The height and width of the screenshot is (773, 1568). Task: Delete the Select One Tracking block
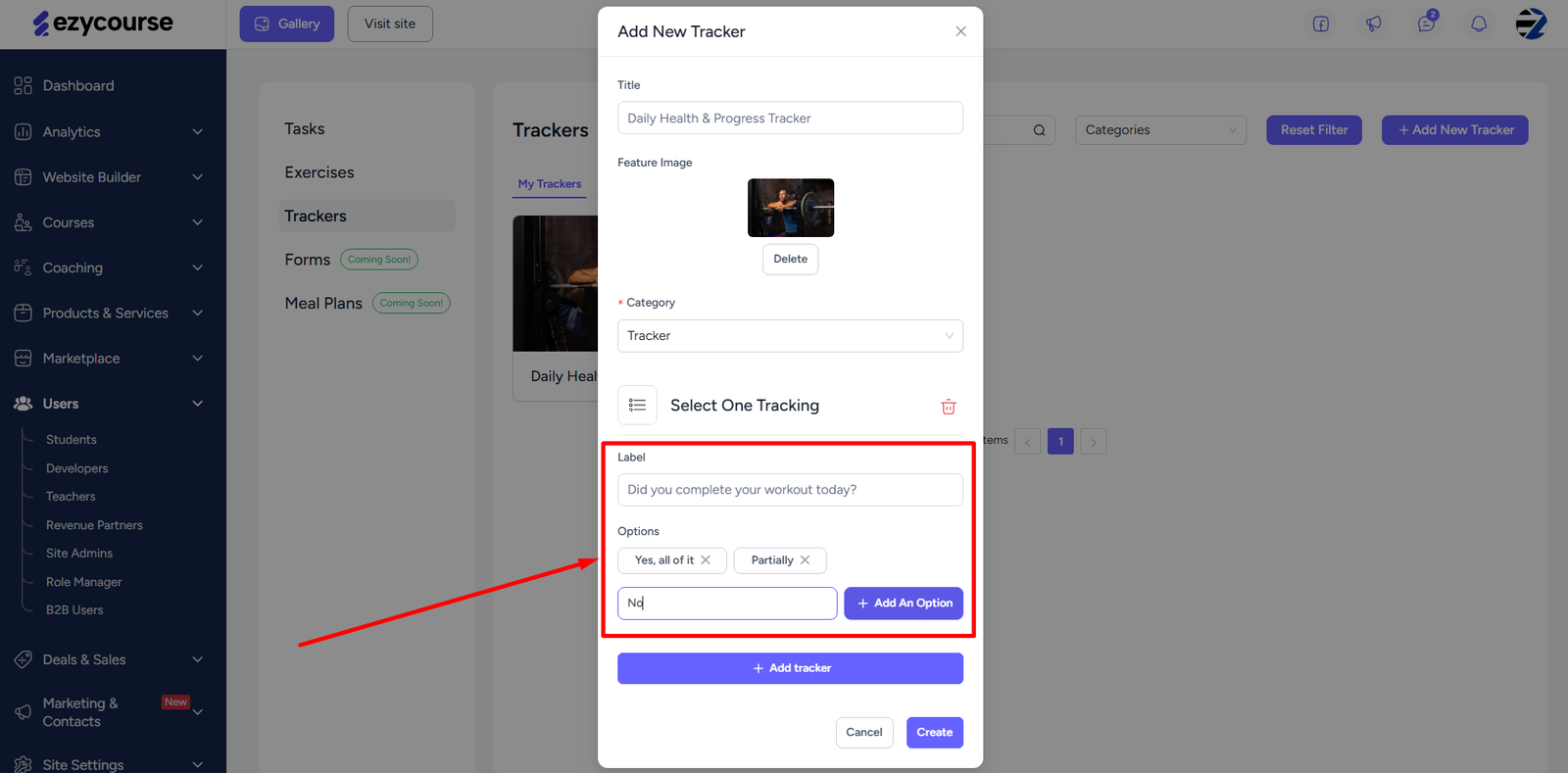pyautogui.click(x=948, y=407)
